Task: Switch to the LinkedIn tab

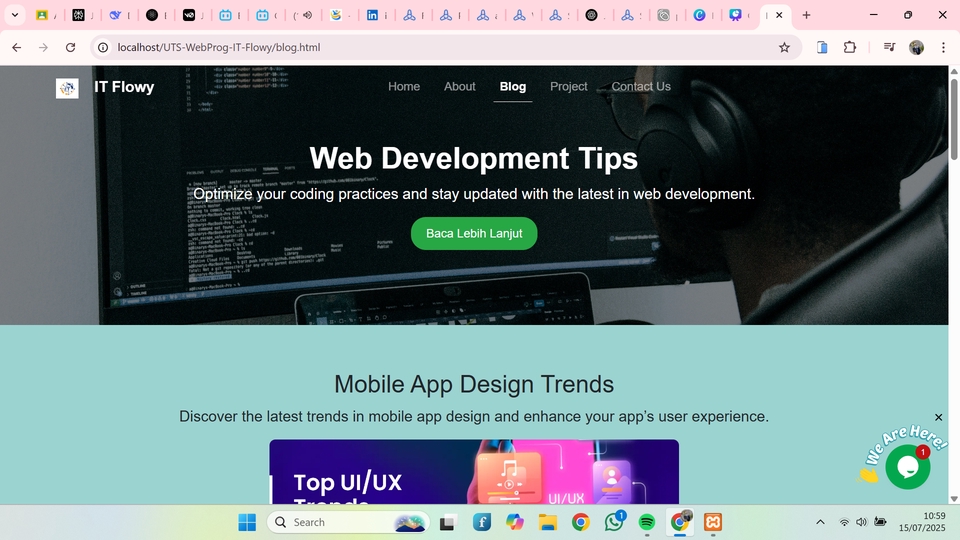Action: point(372,15)
